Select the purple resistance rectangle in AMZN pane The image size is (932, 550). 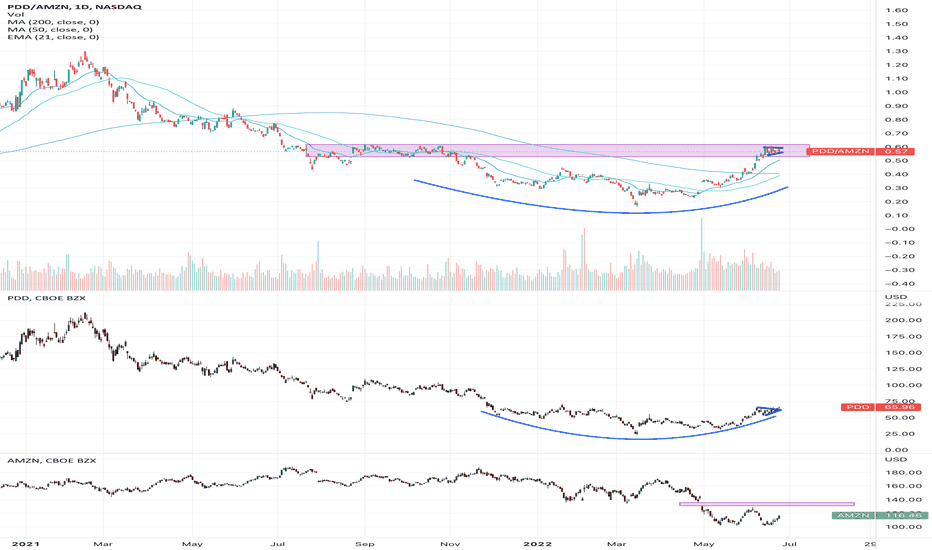pyautogui.click(x=767, y=504)
